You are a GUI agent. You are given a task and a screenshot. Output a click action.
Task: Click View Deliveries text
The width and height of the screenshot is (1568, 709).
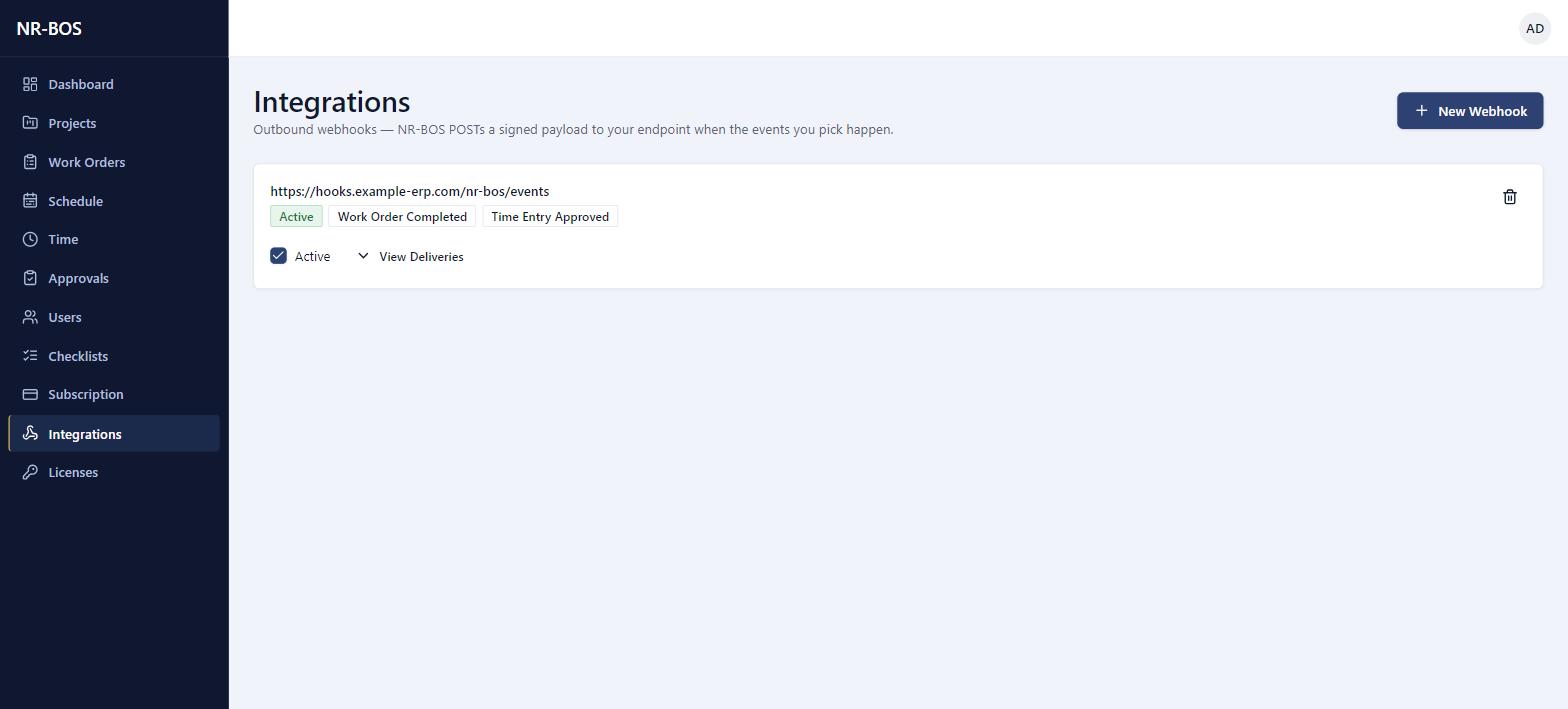421,257
